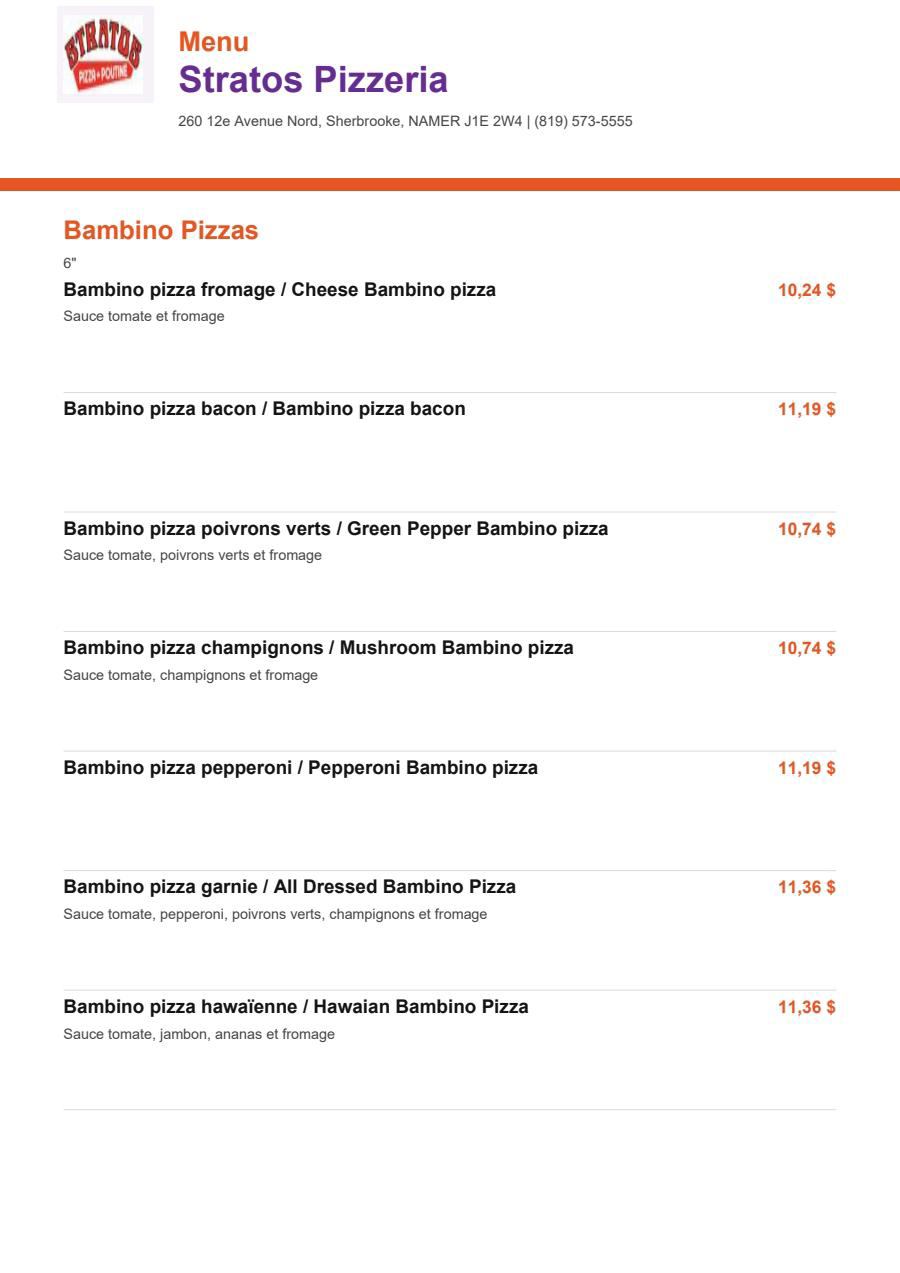Click the green pepper pizza 10,74 $ price
Viewport: 900px width, 1273px height.
807,529
